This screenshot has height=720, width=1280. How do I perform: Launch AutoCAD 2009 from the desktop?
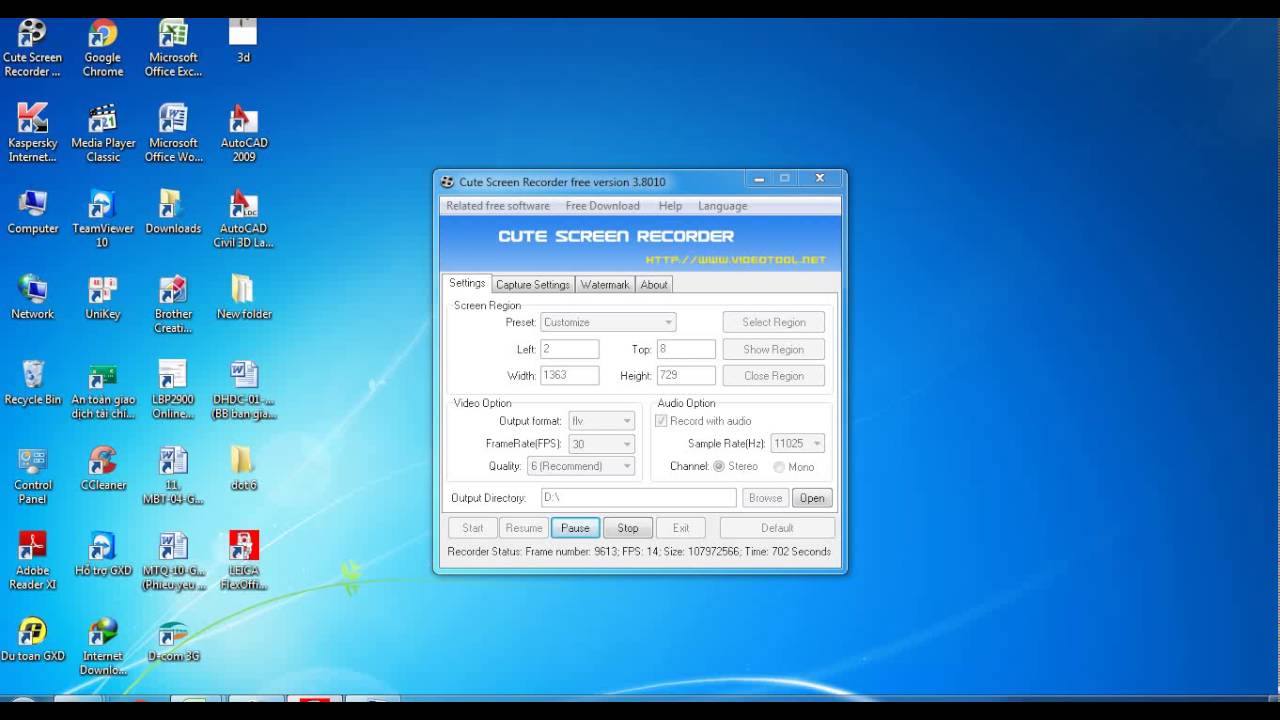click(x=244, y=133)
